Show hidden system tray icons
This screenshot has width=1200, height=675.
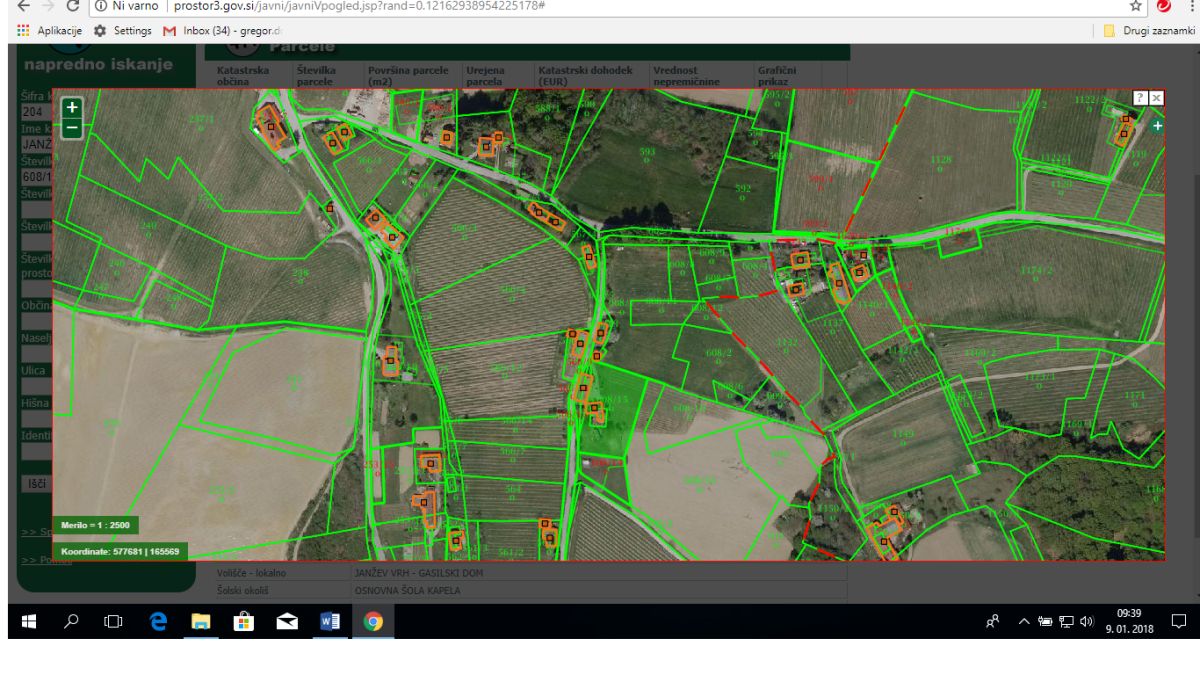coord(1025,621)
